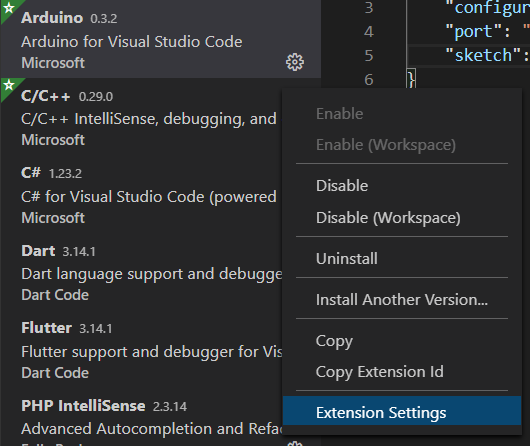The width and height of the screenshot is (530, 446).
Task: Click 'Arduino for Visual Studio Code' description
Action: tap(131, 42)
